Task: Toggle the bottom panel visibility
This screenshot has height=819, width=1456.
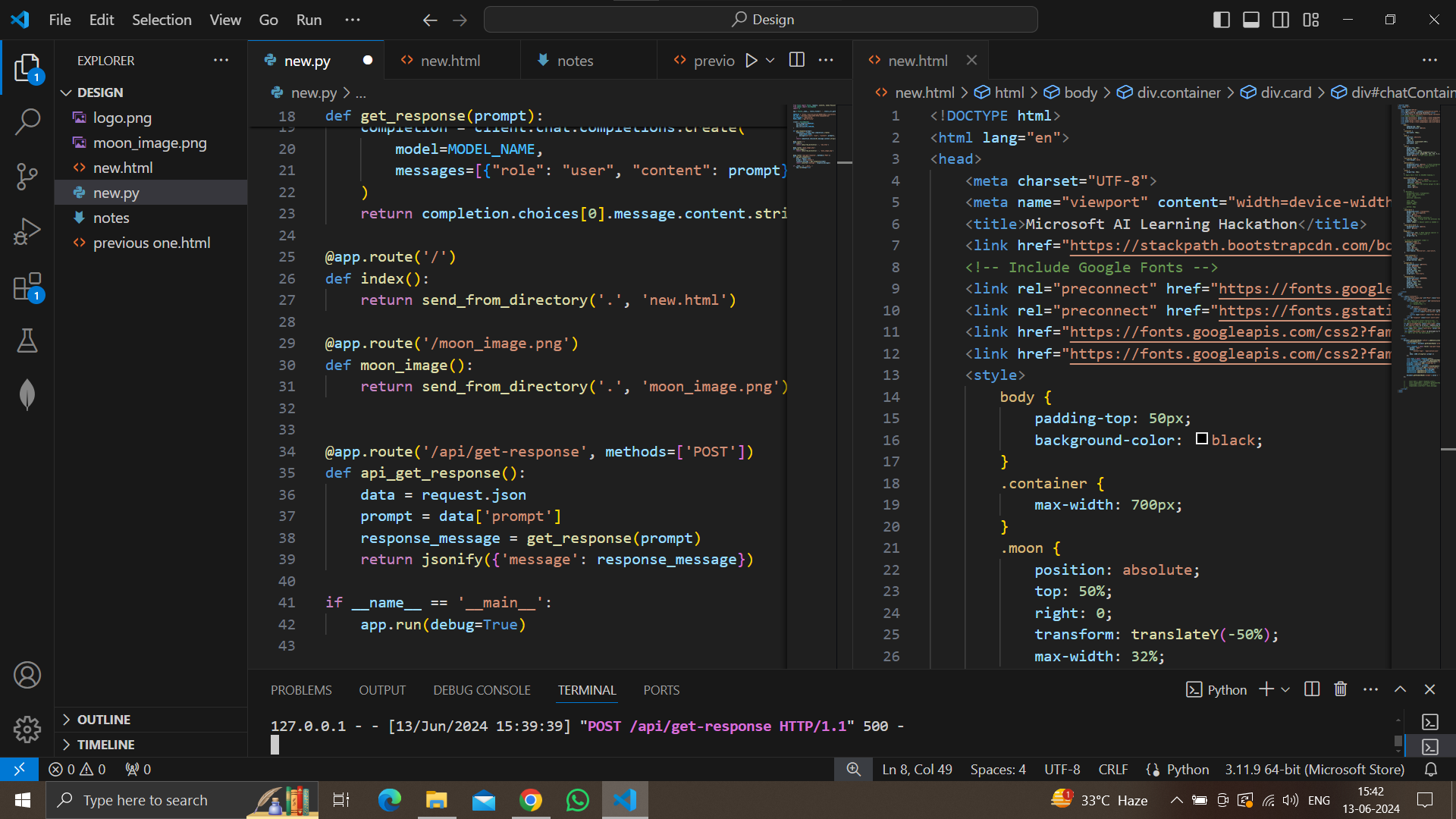Action: [1250, 20]
